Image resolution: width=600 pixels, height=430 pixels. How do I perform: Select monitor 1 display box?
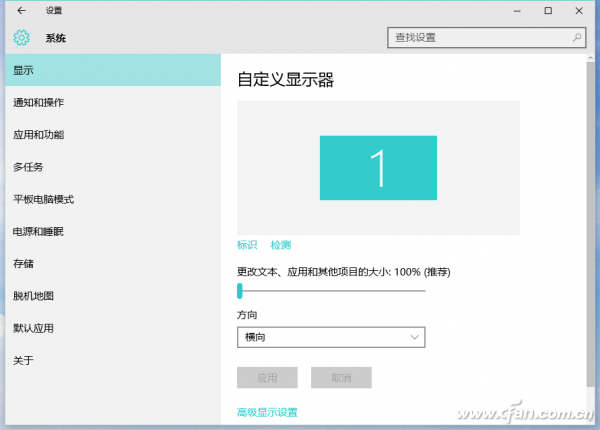coord(378,168)
